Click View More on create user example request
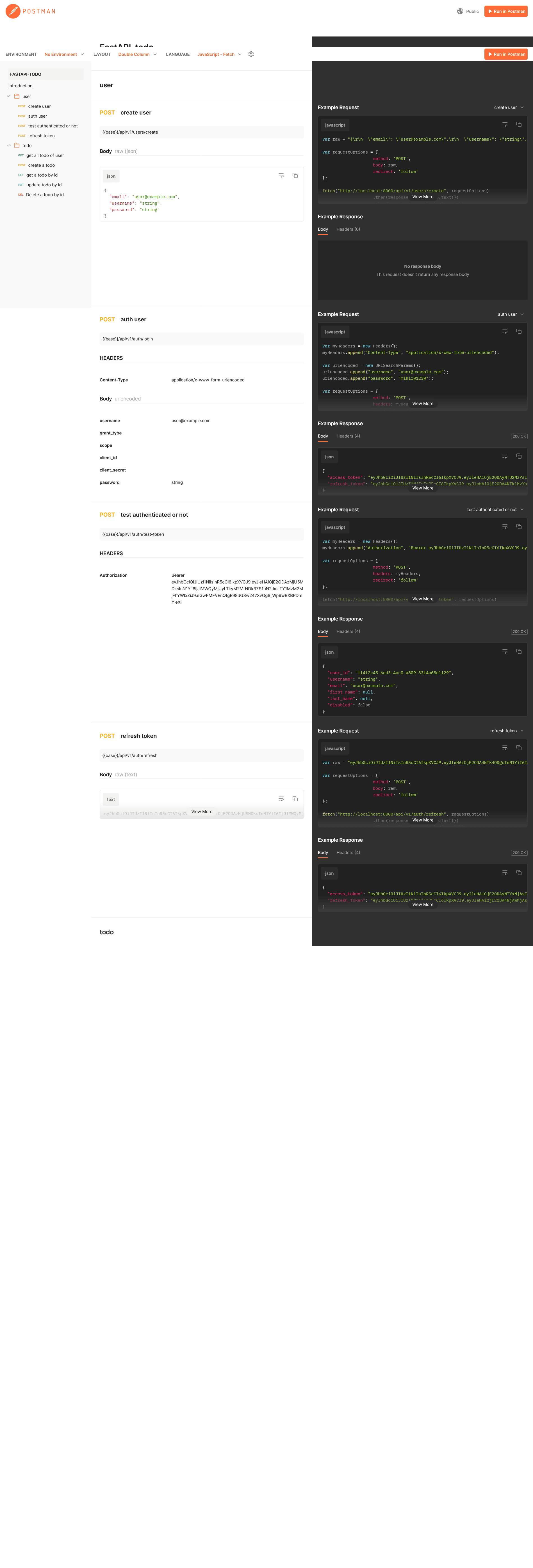This screenshot has width=533, height=1568. click(423, 197)
